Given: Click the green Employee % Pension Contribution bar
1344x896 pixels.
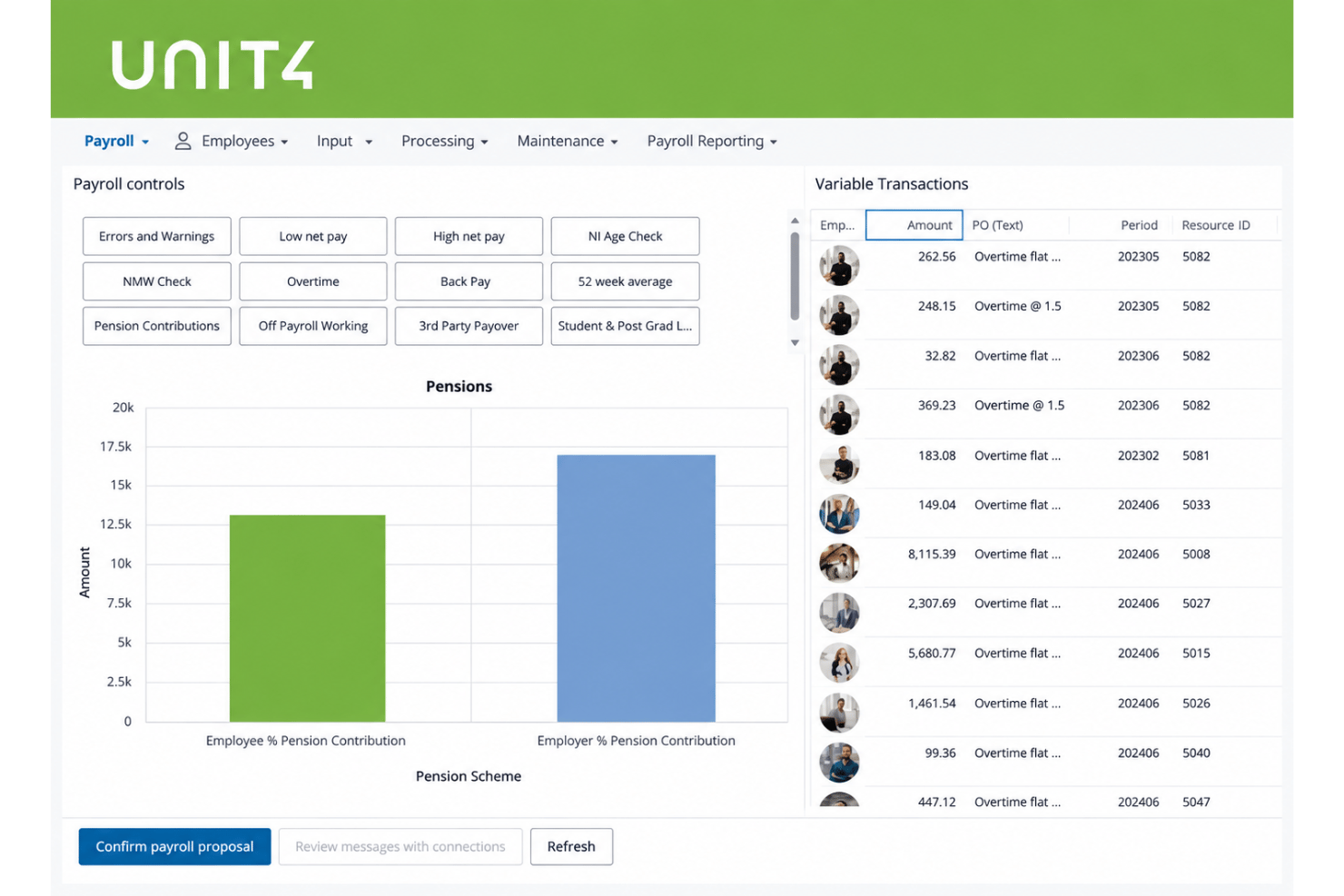Looking at the screenshot, I should click(x=307, y=618).
